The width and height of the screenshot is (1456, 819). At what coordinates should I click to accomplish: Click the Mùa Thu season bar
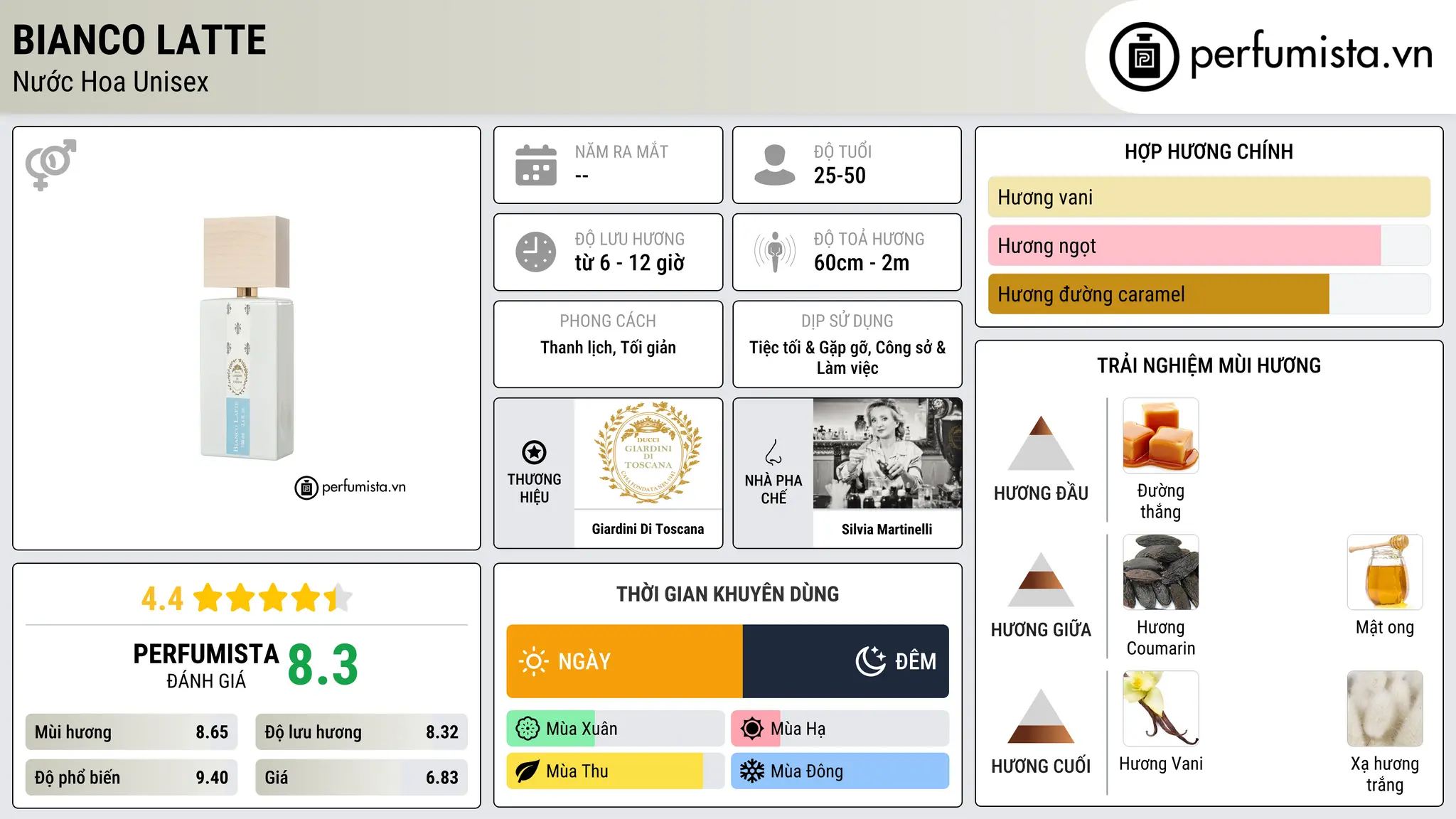click(616, 771)
